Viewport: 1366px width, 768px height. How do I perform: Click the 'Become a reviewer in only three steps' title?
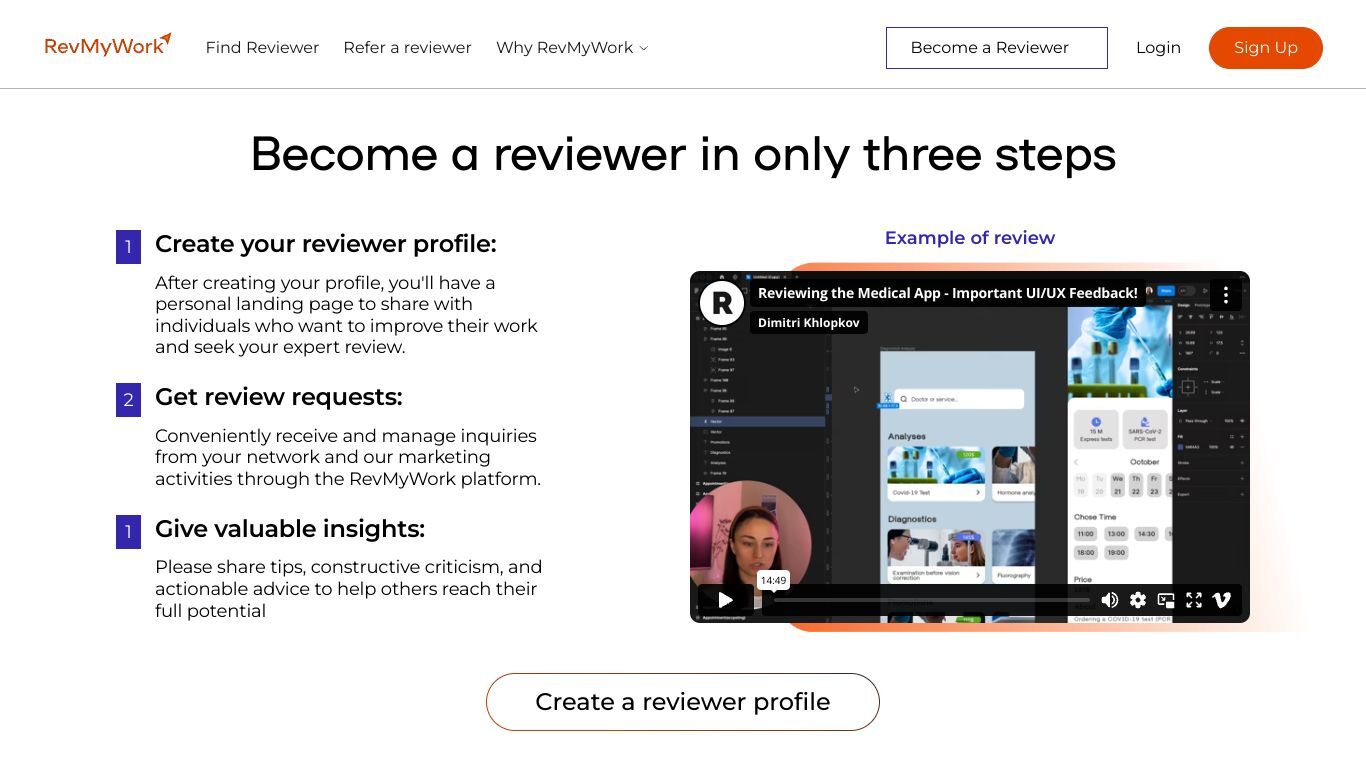683,155
